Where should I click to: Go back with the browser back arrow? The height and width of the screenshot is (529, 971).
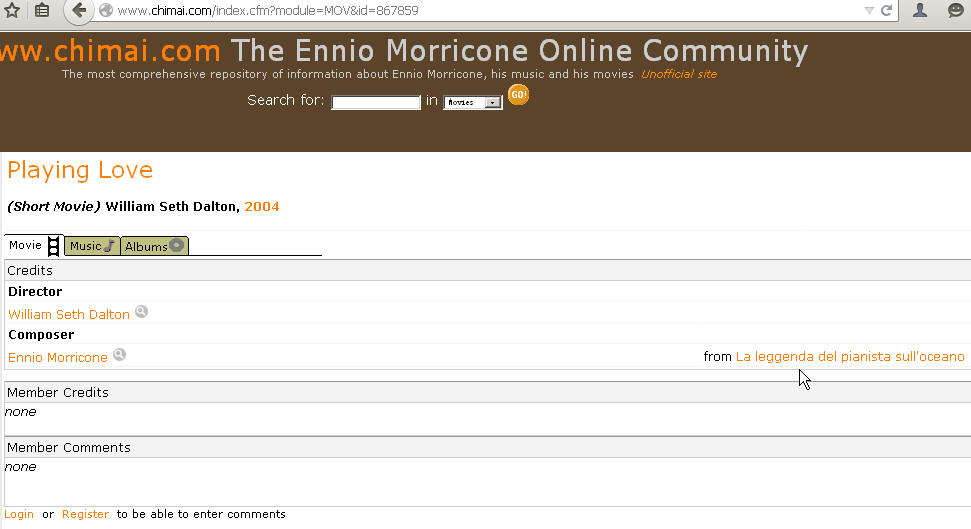tap(79, 10)
